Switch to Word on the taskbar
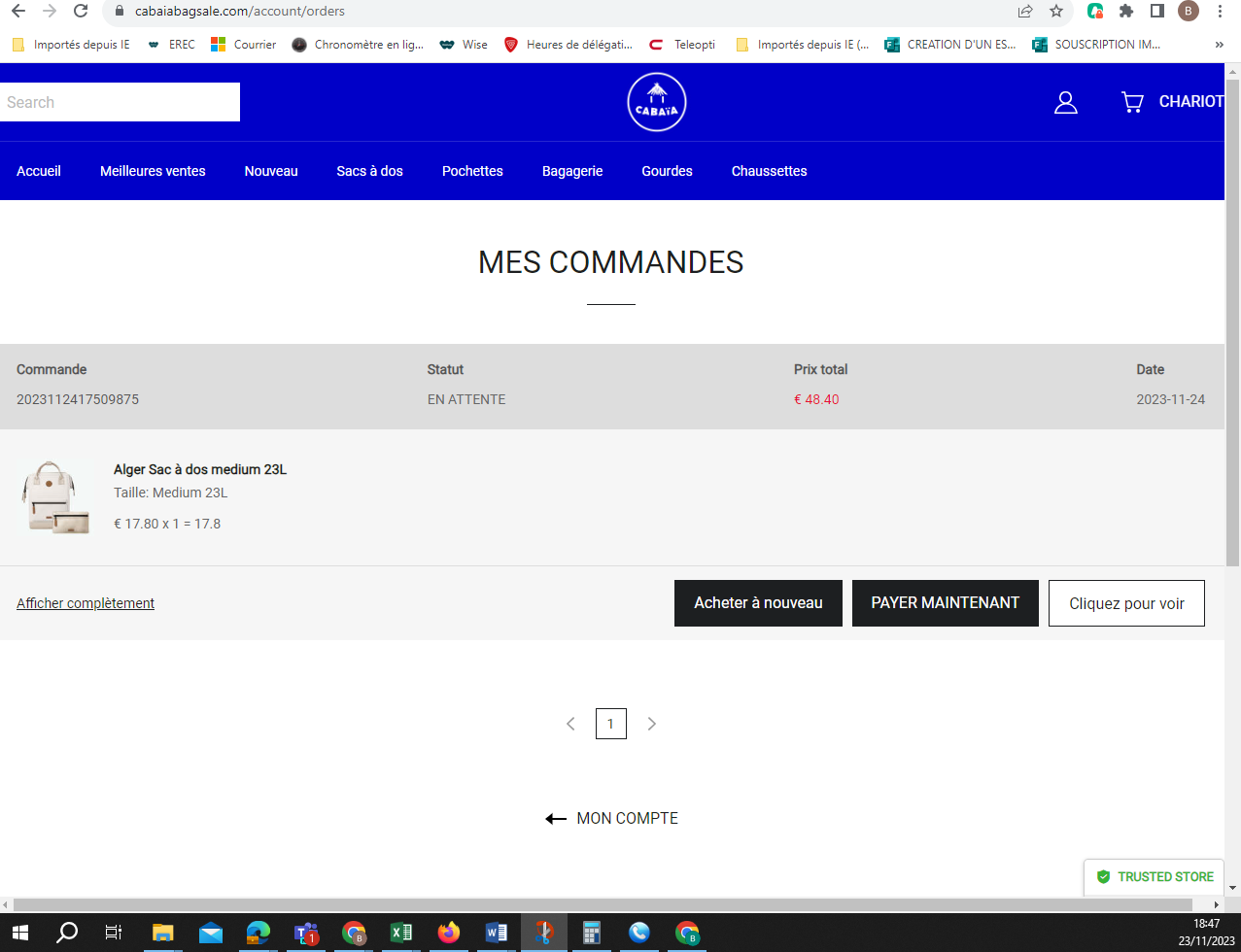The image size is (1241, 952). click(x=496, y=934)
